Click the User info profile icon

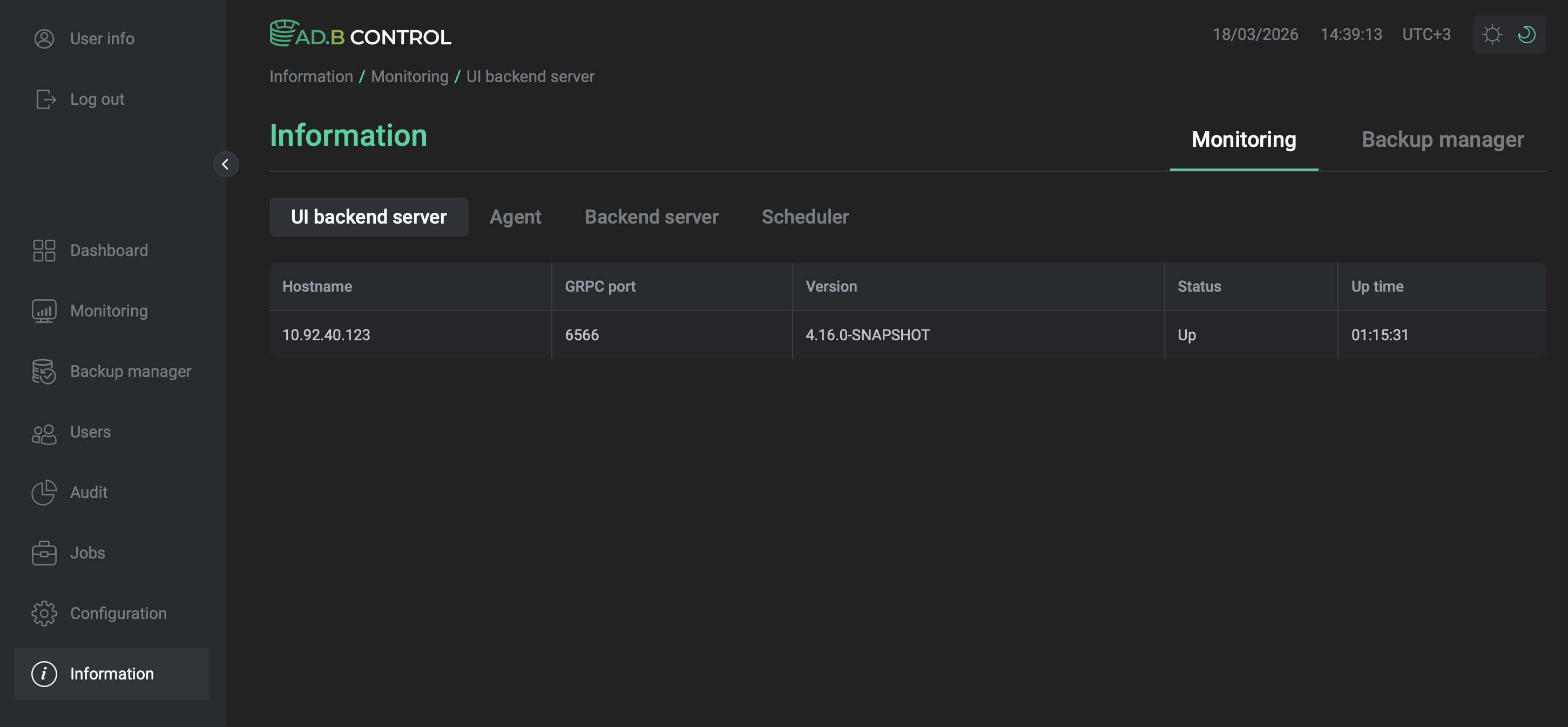coord(43,38)
